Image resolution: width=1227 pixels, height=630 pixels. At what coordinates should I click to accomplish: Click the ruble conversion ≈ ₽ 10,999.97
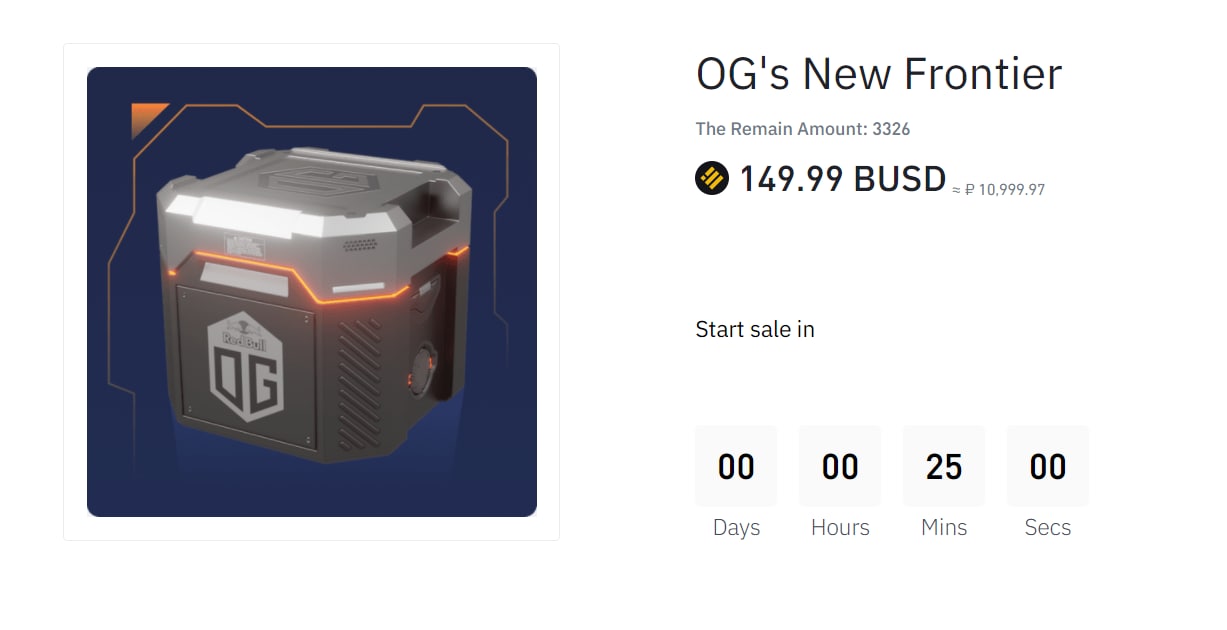(x=998, y=189)
